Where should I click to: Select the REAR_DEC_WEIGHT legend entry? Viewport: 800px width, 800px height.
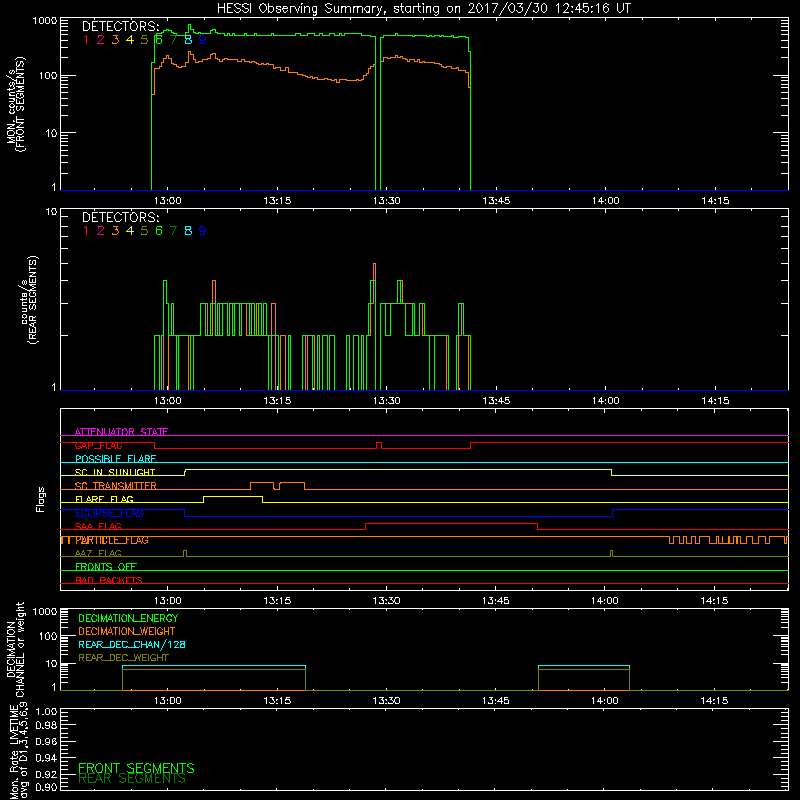(123, 658)
